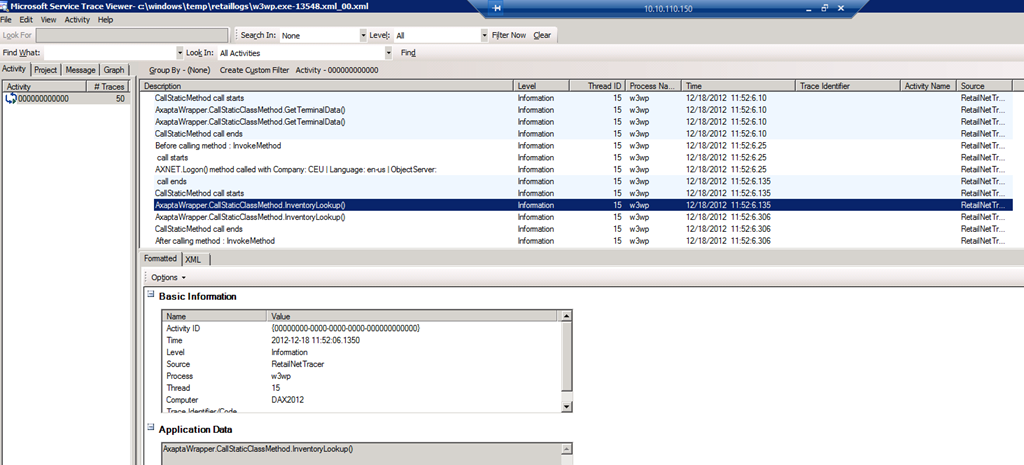Click the Computer value DAX2012

point(287,400)
